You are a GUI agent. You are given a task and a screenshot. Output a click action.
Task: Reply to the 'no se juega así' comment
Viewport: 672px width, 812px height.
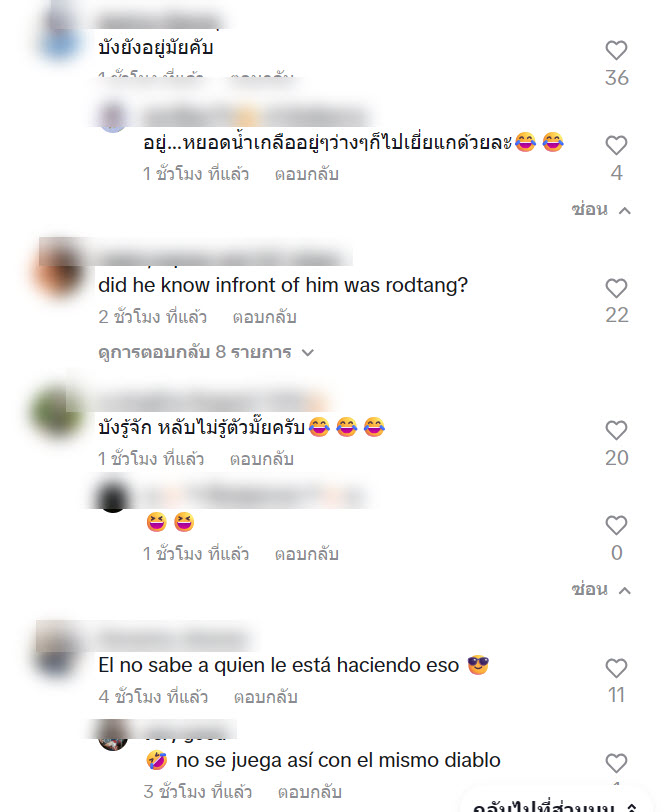coord(310,792)
